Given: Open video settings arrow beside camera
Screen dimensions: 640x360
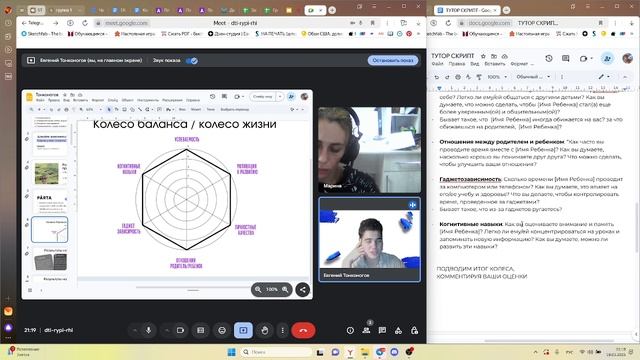Looking at the screenshot, I should click(x=167, y=330).
